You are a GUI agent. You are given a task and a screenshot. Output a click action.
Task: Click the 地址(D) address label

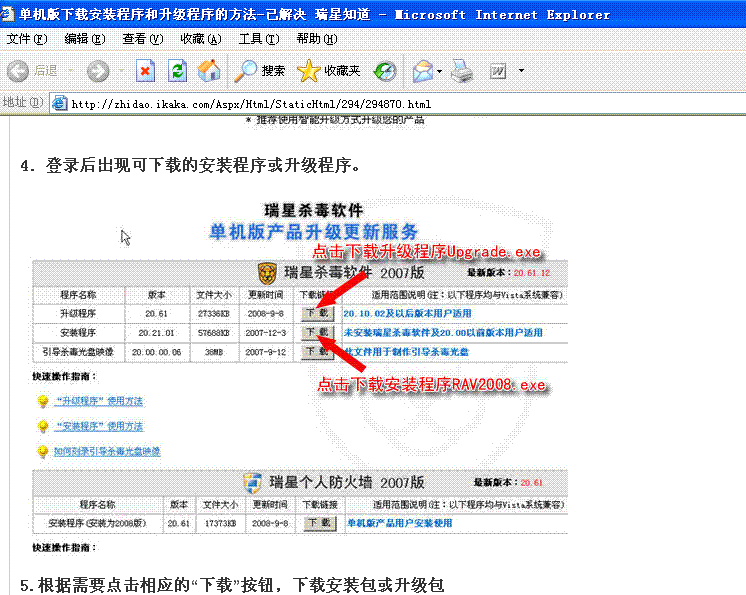click(x=23, y=102)
